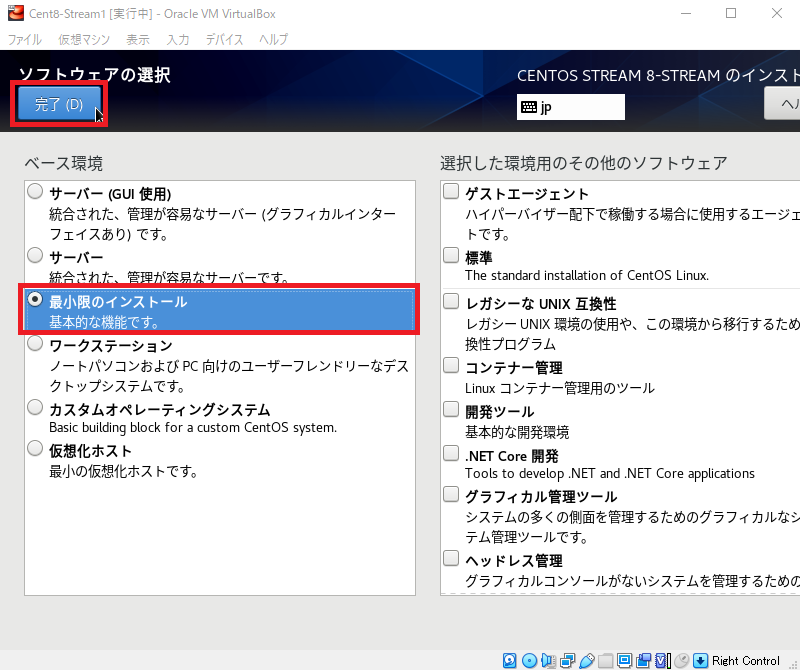Click the hard disk activity status icon
The image size is (800, 670).
(x=510, y=660)
